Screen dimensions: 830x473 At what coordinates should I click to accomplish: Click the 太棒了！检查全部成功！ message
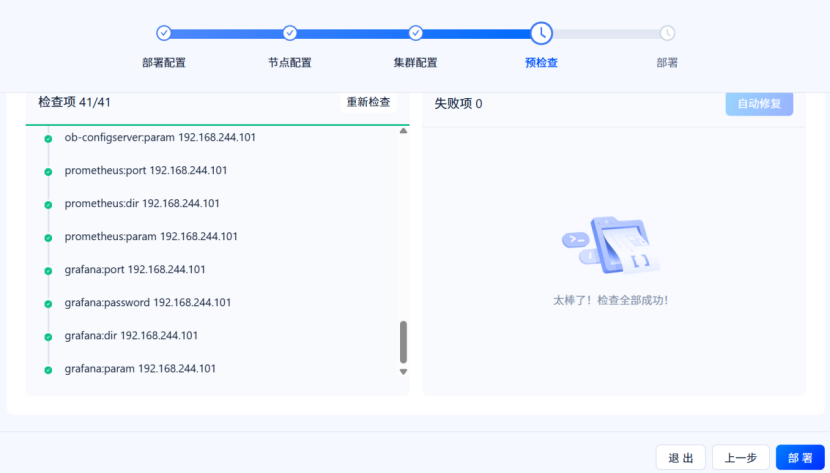point(611,301)
